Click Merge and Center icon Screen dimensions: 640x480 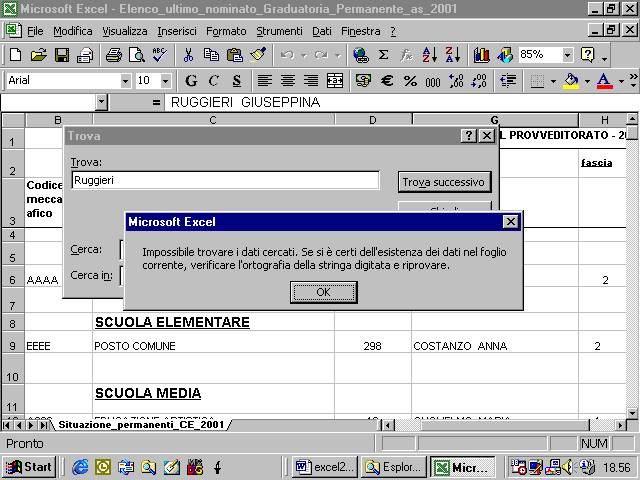point(335,81)
